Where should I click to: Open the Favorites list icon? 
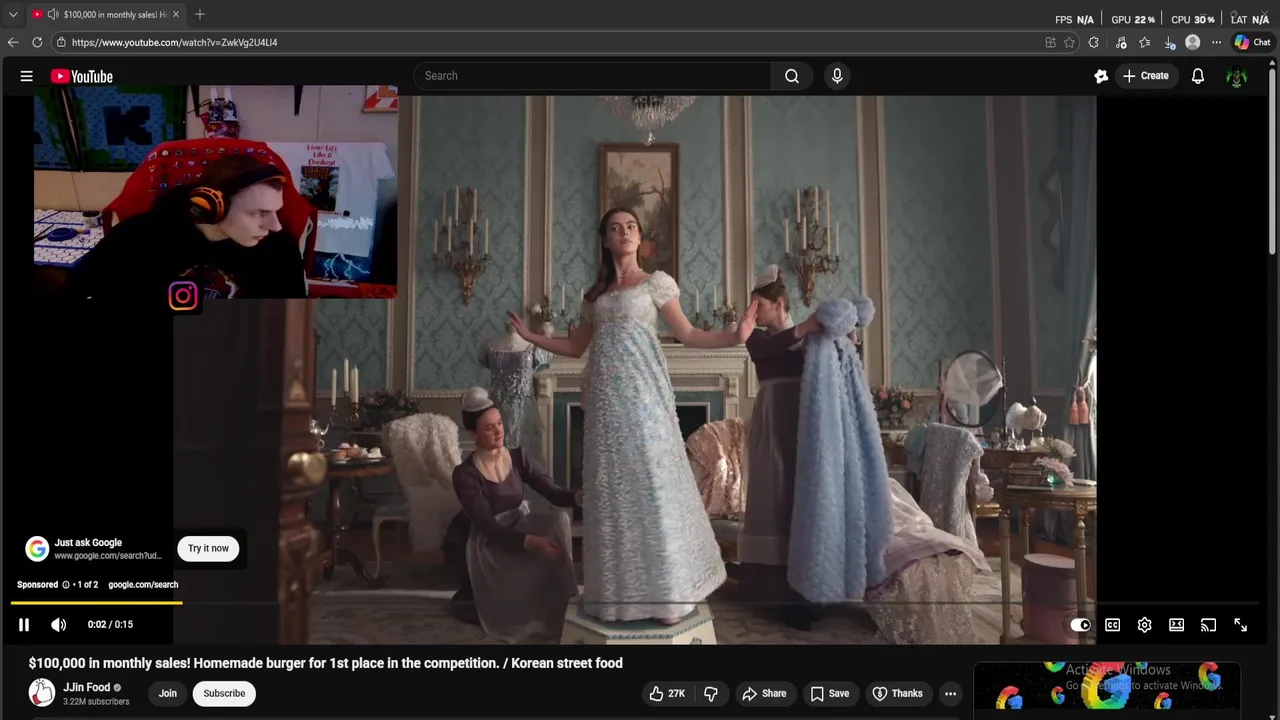pyautogui.click(x=1144, y=42)
